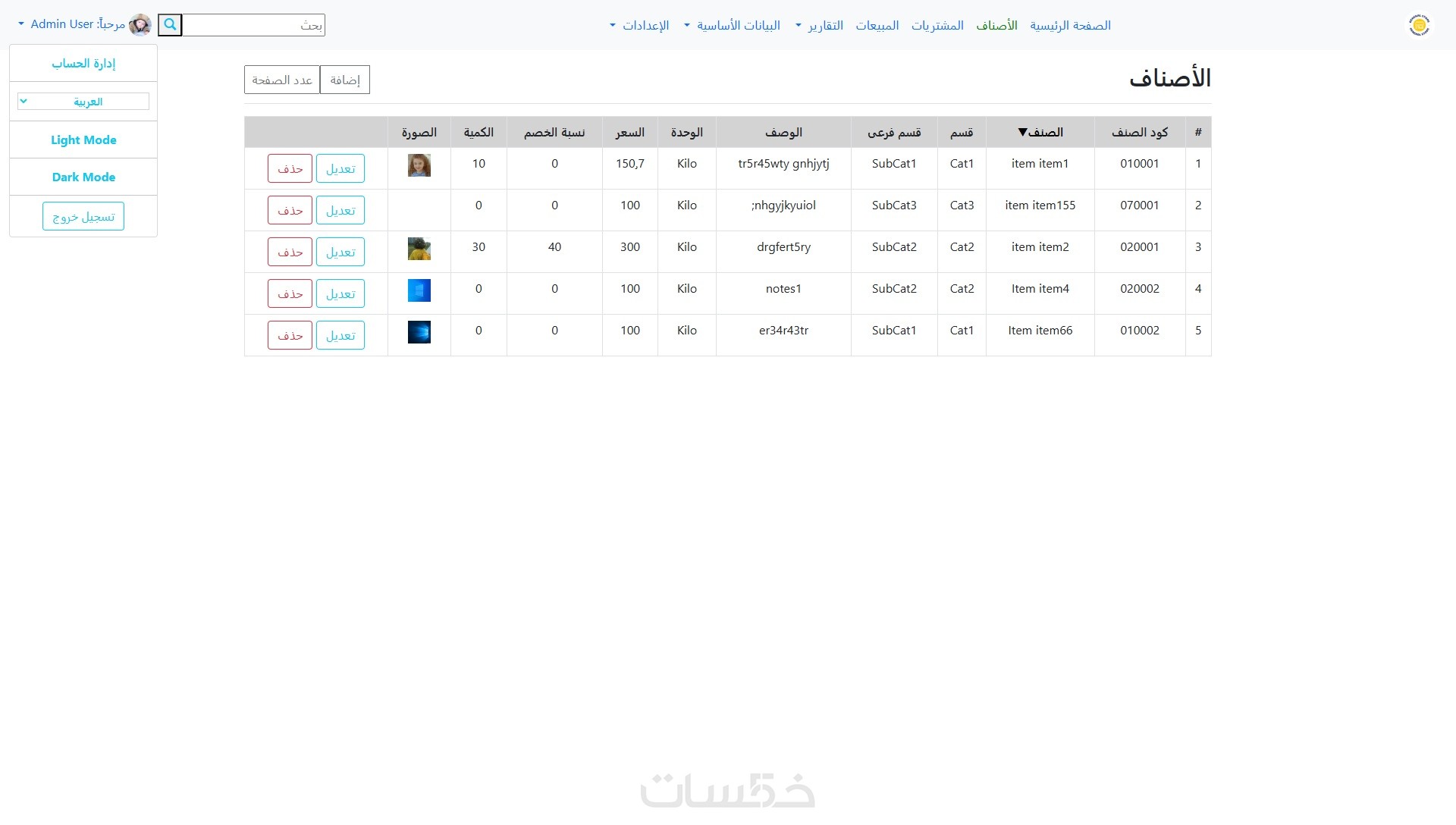1456x825 pixels.
Task: Open the blue image thumbnail for item4
Action: coord(419,290)
